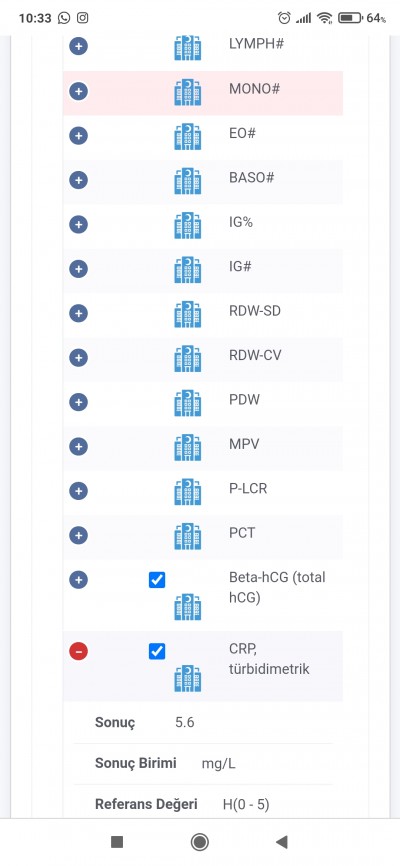
Task: Expand the IG% row details
Action: pyautogui.click(x=78, y=224)
